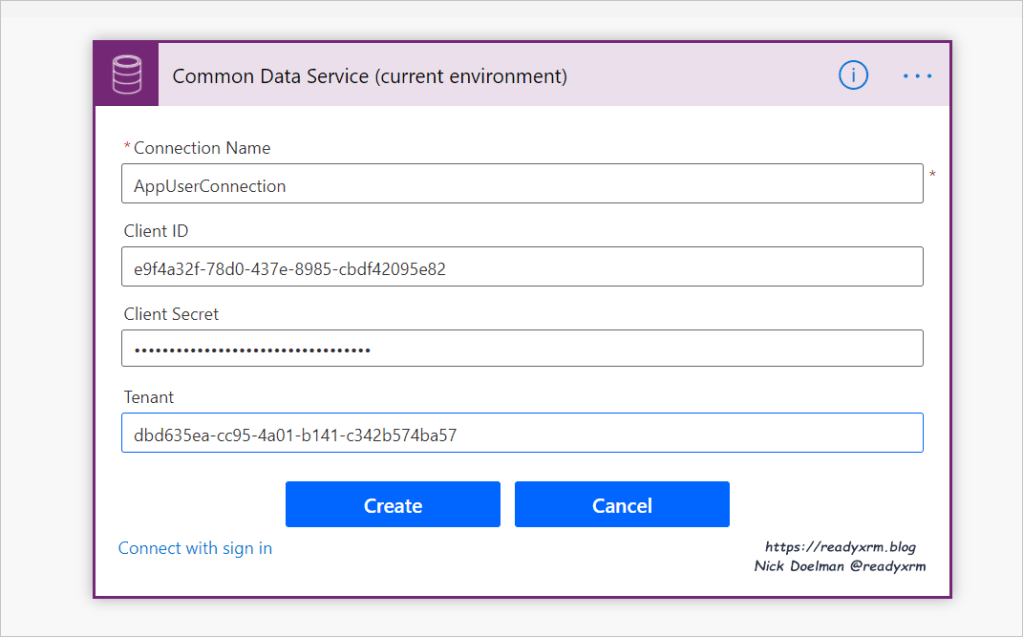Image resolution: width=1023 pixels, height=637 pixels.
Task: Open the three-dot more options menu
Action: pos(916,76)
